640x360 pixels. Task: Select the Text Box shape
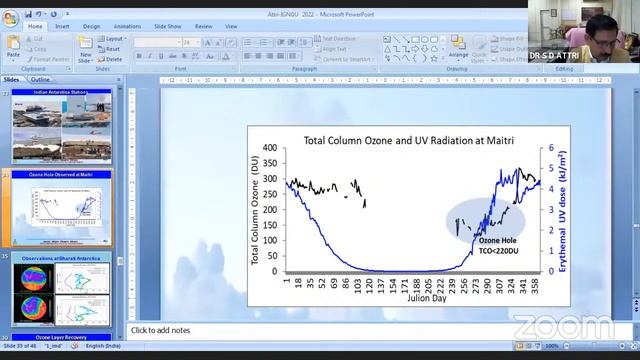click(387, 40)
